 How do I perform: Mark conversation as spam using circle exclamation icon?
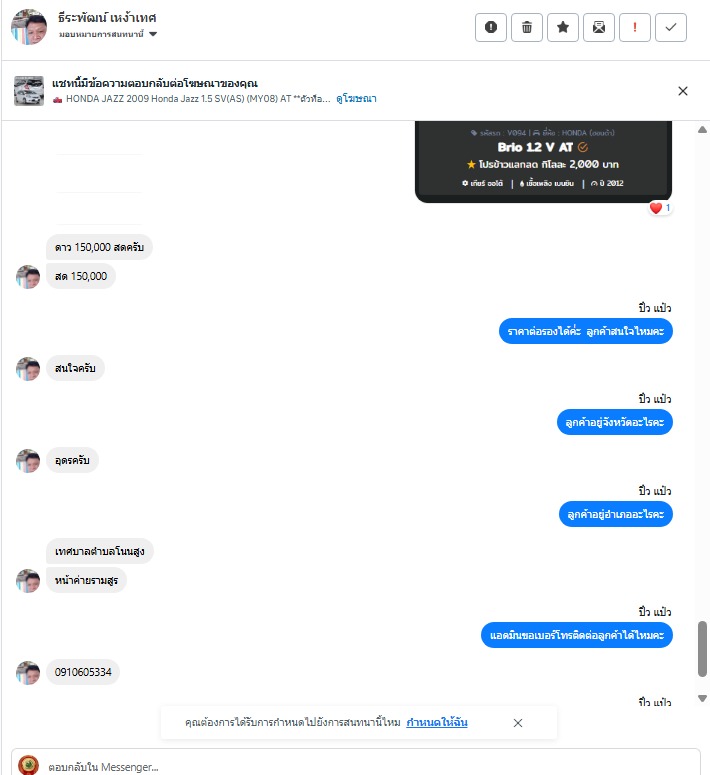490,27
